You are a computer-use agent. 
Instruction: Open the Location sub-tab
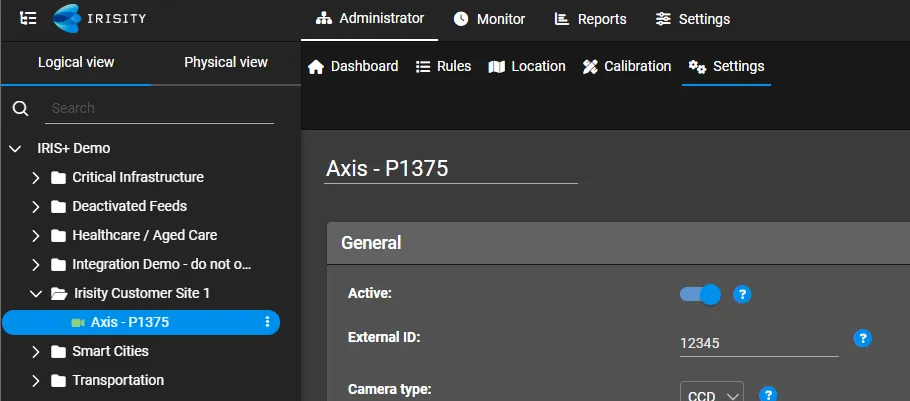pos(526,67)
